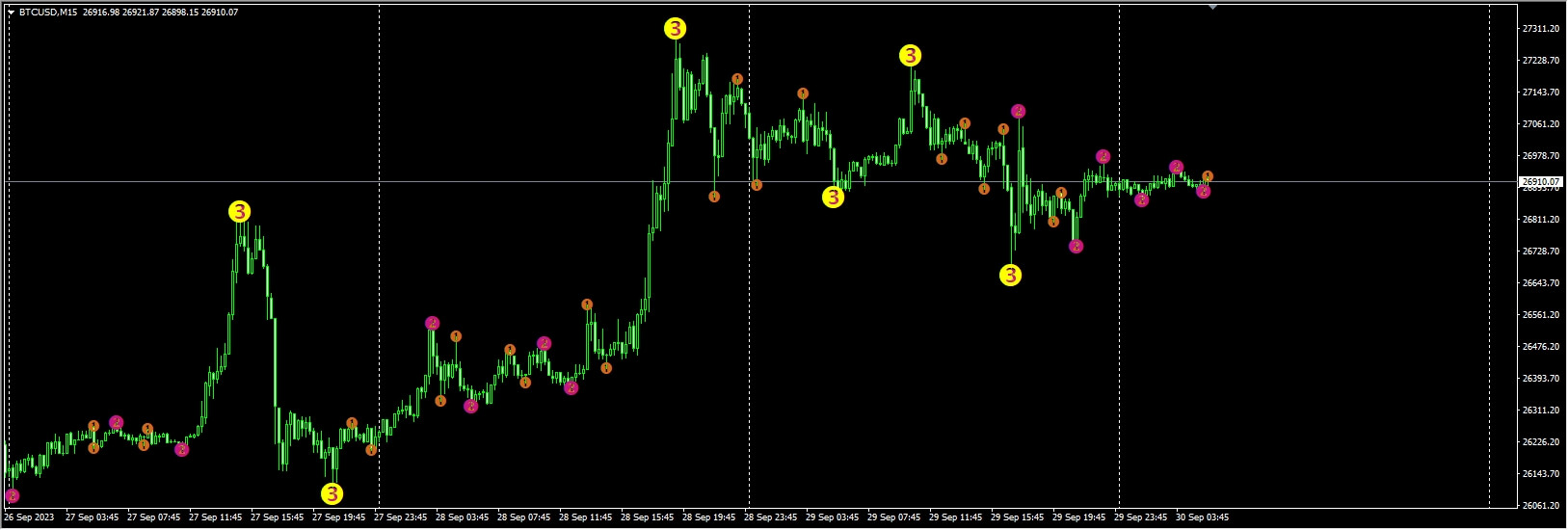The image size is (1568, 530).
Task: Click the 27311.20 price scale label
Action: point(1540,29)
